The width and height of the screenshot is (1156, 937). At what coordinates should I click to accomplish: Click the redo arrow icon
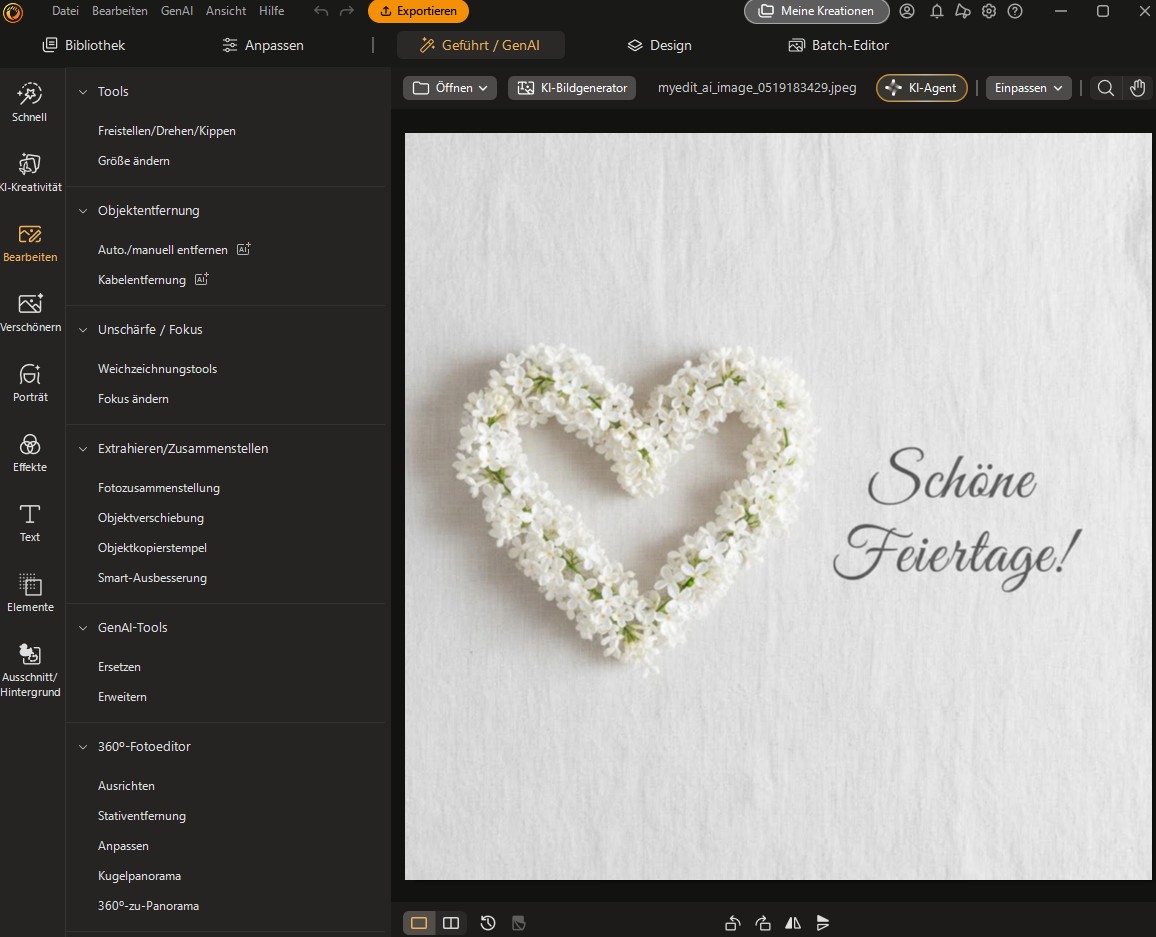(x=347, y=11)
